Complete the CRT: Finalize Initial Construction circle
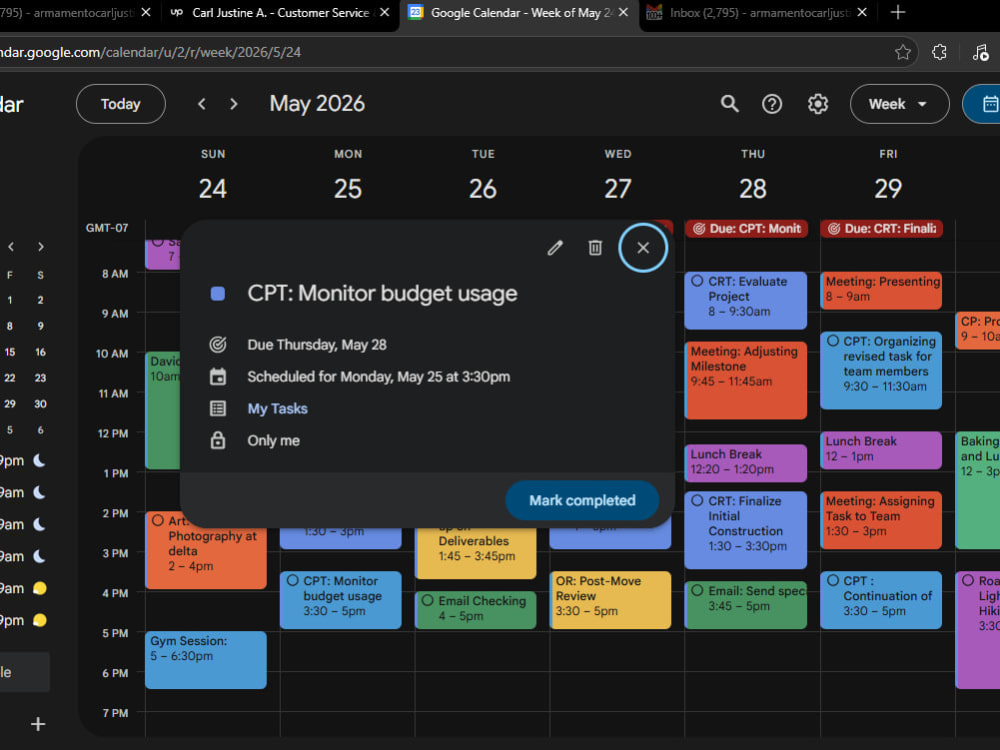 coord(697,501)
